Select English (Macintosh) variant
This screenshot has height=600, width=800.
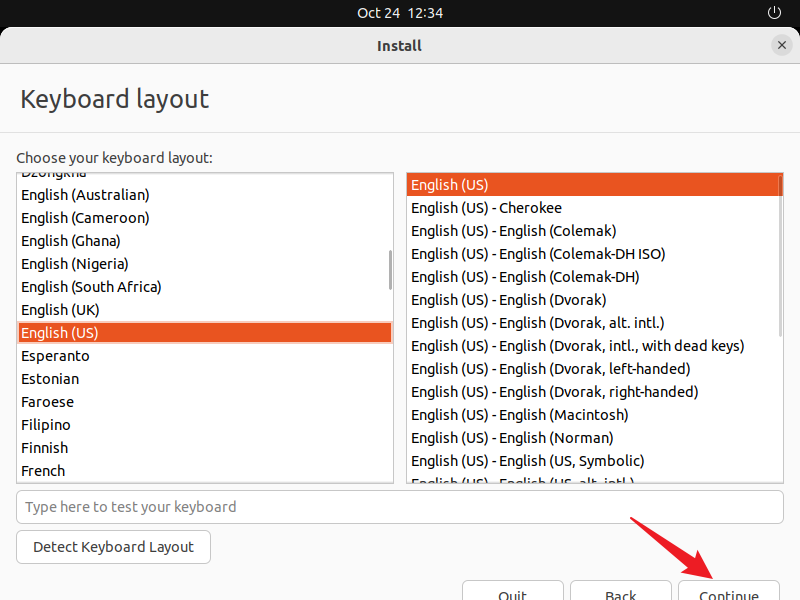[x=519, y=415]
